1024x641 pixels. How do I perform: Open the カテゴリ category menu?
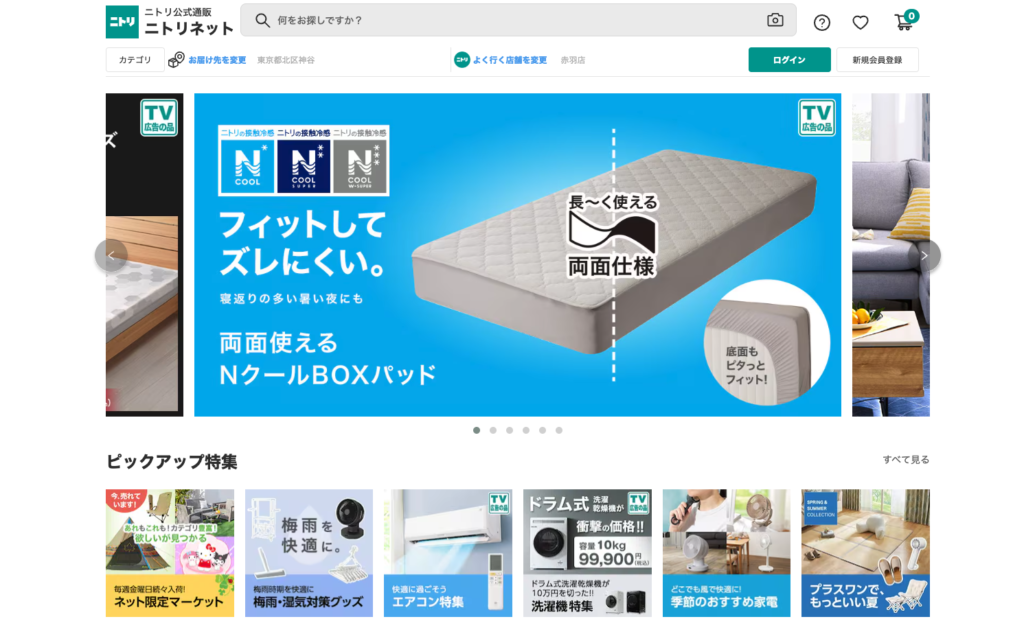(x=135, y=60)
